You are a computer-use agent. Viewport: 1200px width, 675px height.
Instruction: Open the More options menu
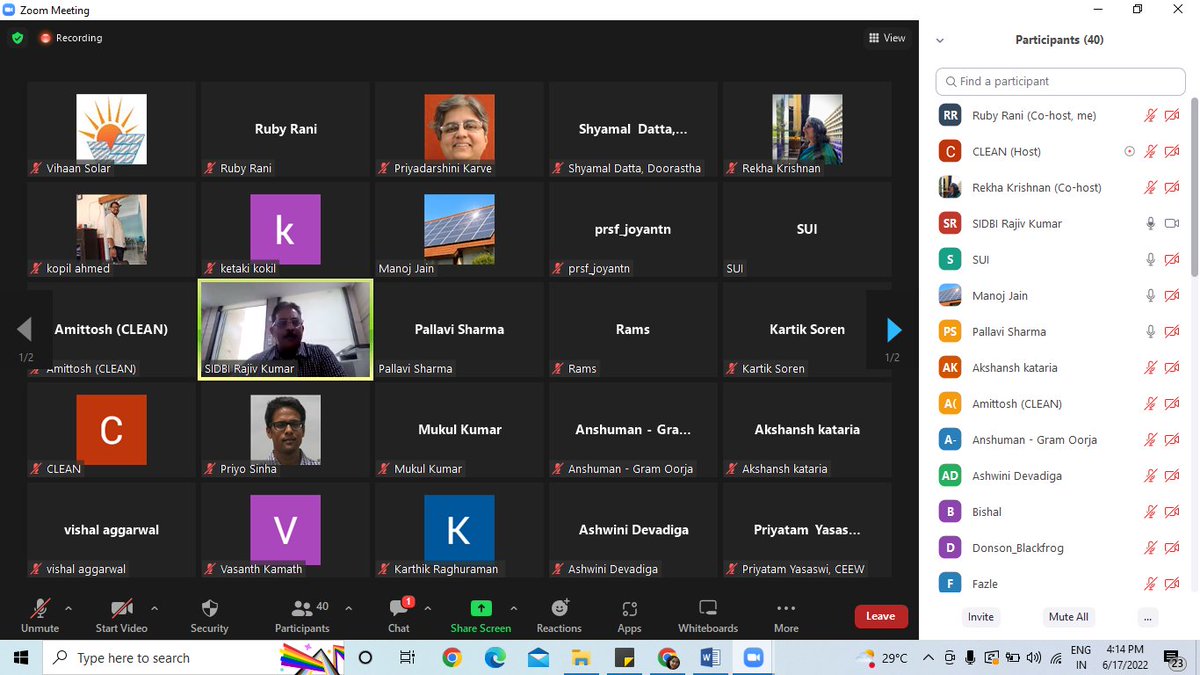point(786,615)
